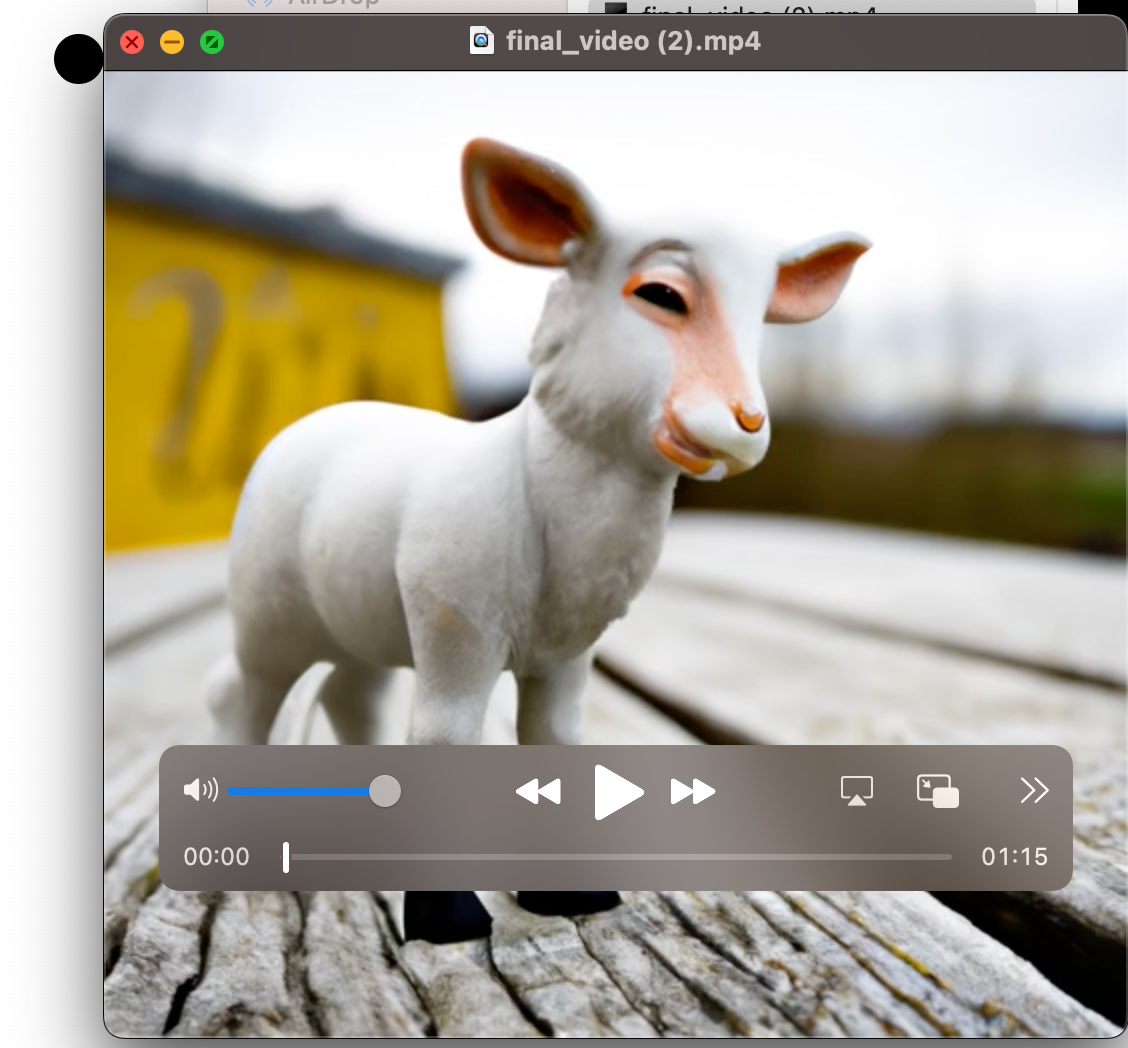
Task: Pause playback by clicking the video frame
Action: tap(615, 400)
